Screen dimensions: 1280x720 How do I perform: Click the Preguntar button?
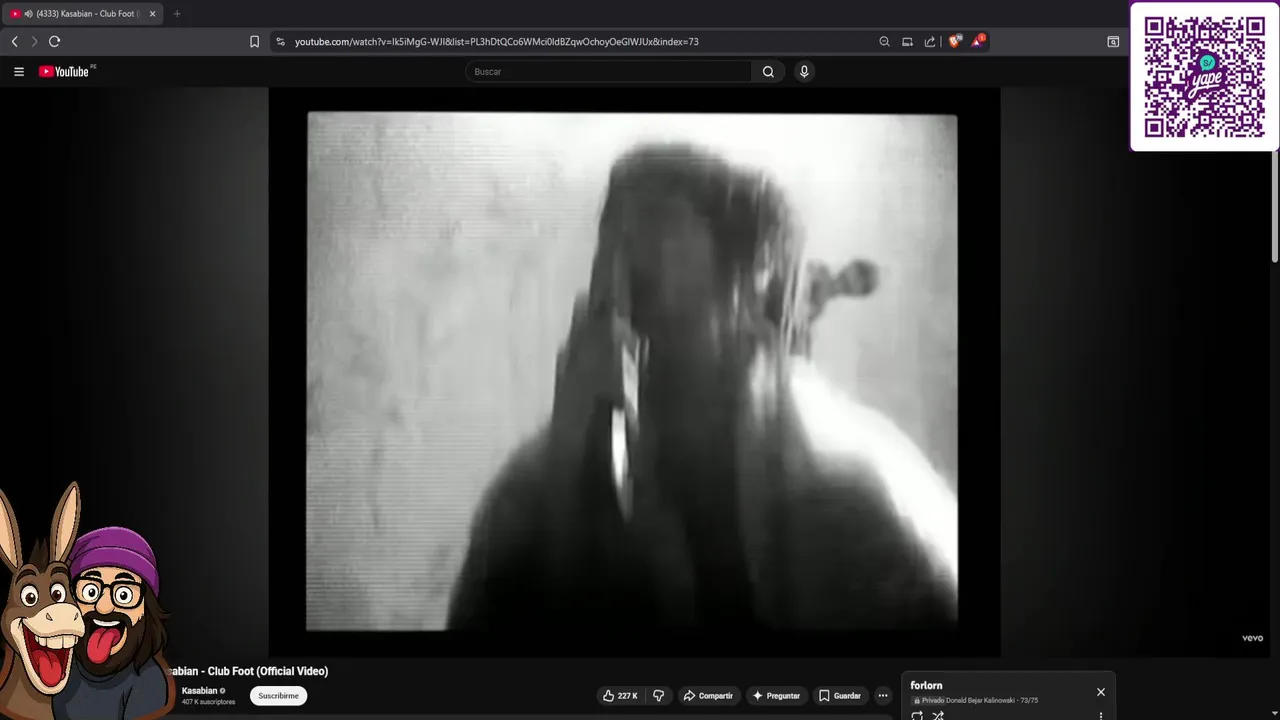(776, 696)
